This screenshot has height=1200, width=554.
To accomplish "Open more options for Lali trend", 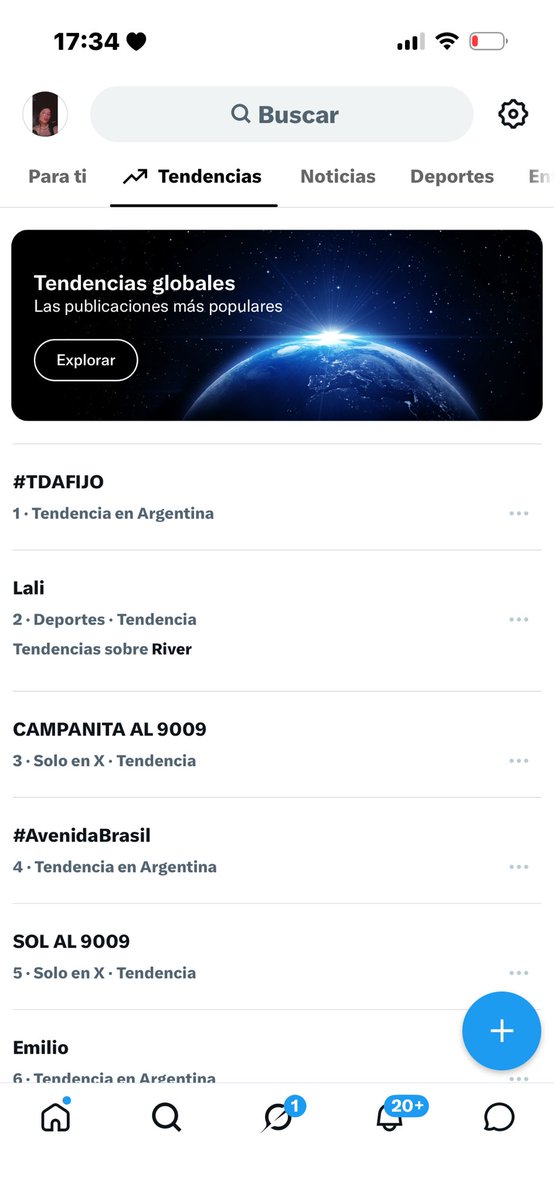I will click(518, 619).
